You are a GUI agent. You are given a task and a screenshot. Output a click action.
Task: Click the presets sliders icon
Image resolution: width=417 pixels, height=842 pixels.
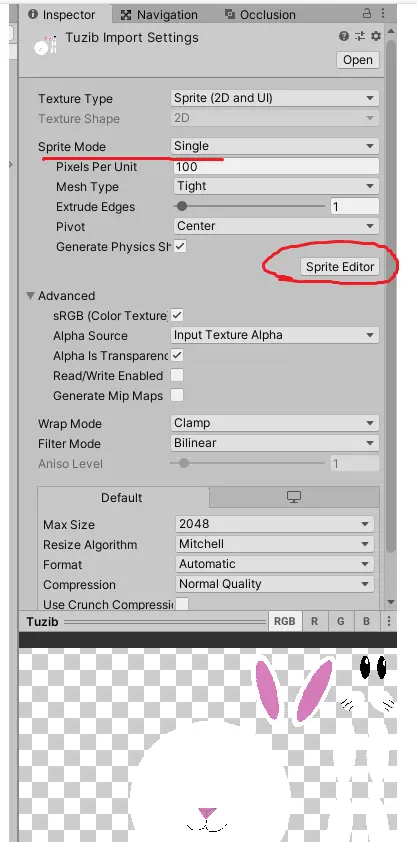pos(360,37)
